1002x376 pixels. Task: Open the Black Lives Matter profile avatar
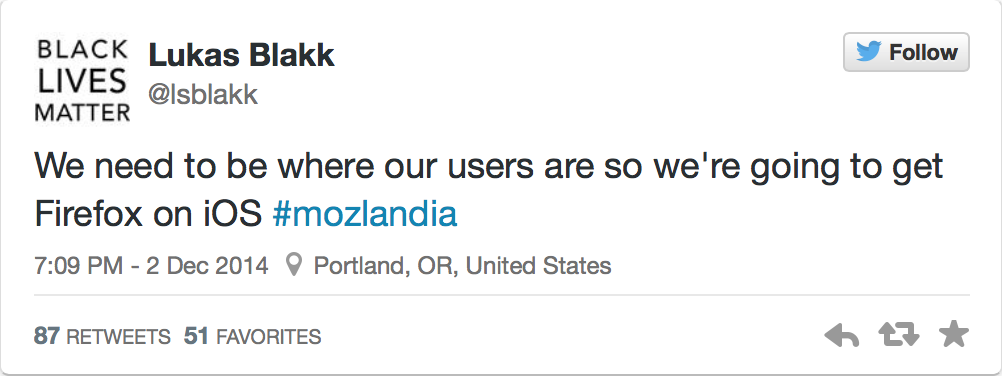tap(82, 80)
